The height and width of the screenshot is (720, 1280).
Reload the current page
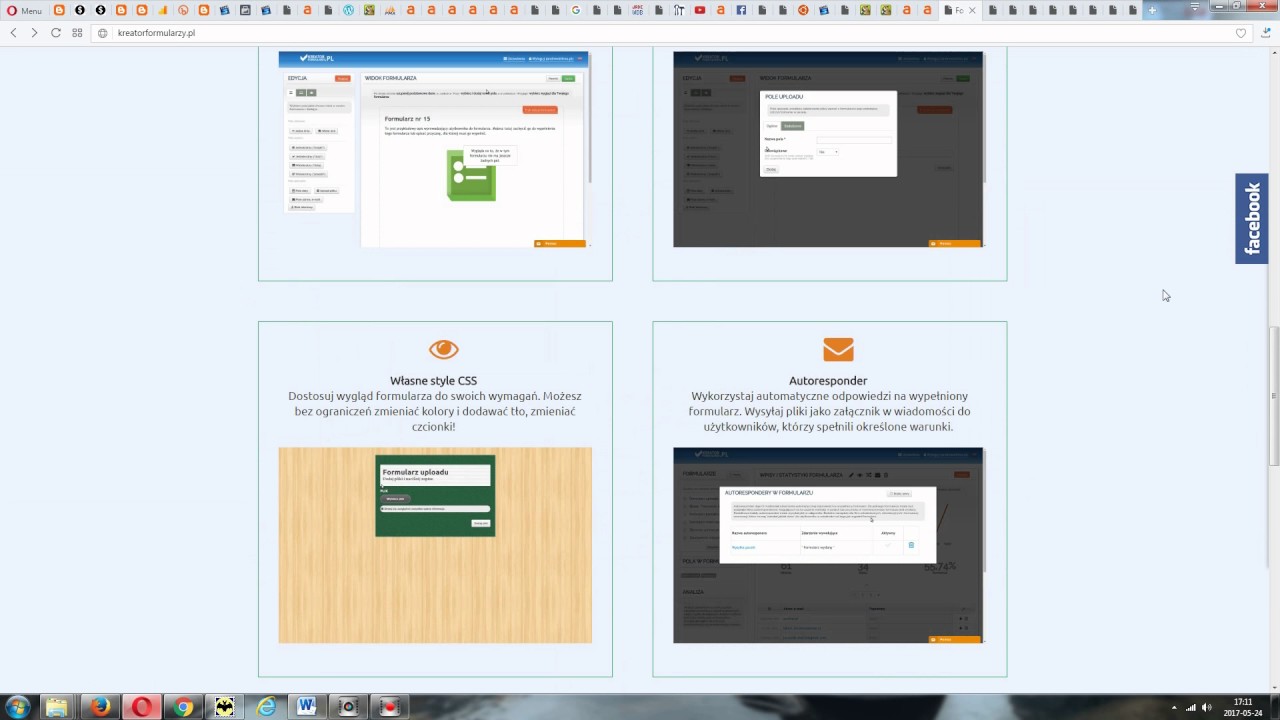(56, 33)
